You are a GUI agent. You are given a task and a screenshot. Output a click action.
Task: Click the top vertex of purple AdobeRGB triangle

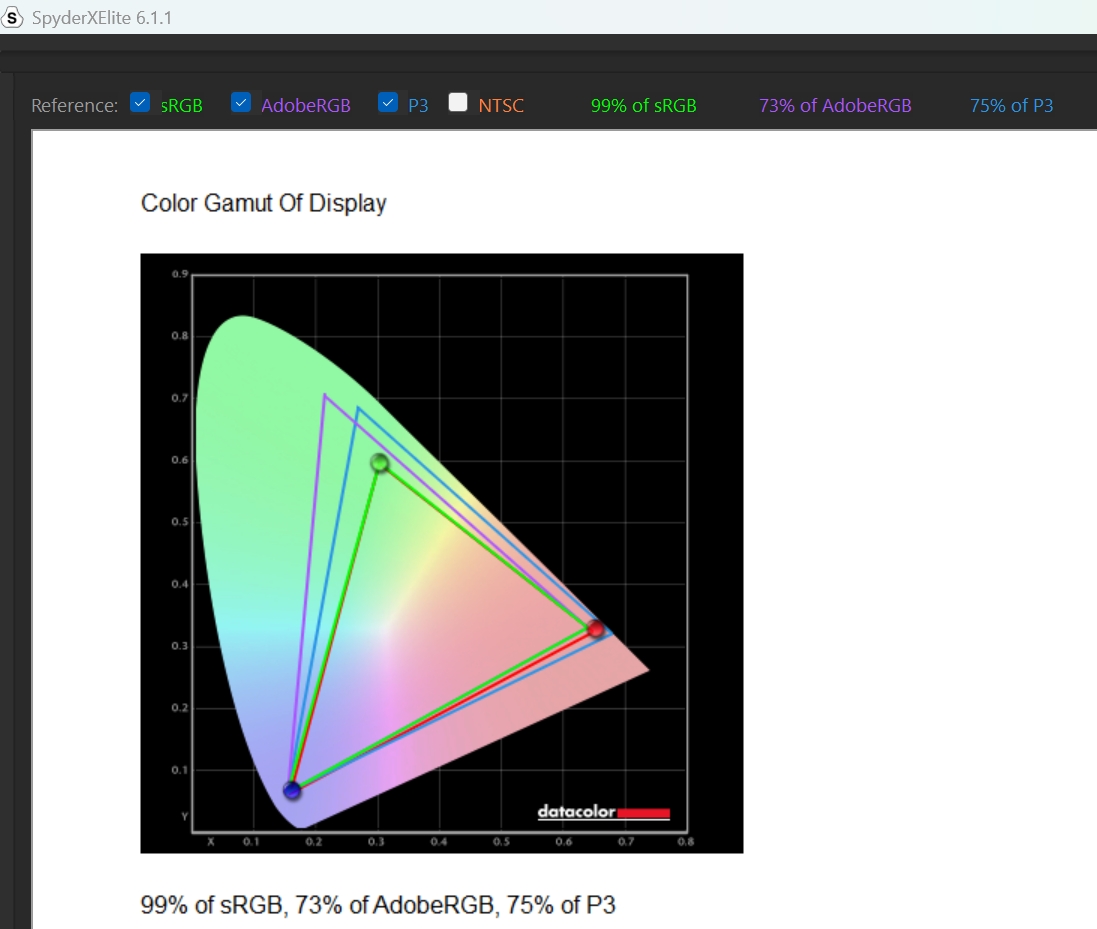pos(325,395)
